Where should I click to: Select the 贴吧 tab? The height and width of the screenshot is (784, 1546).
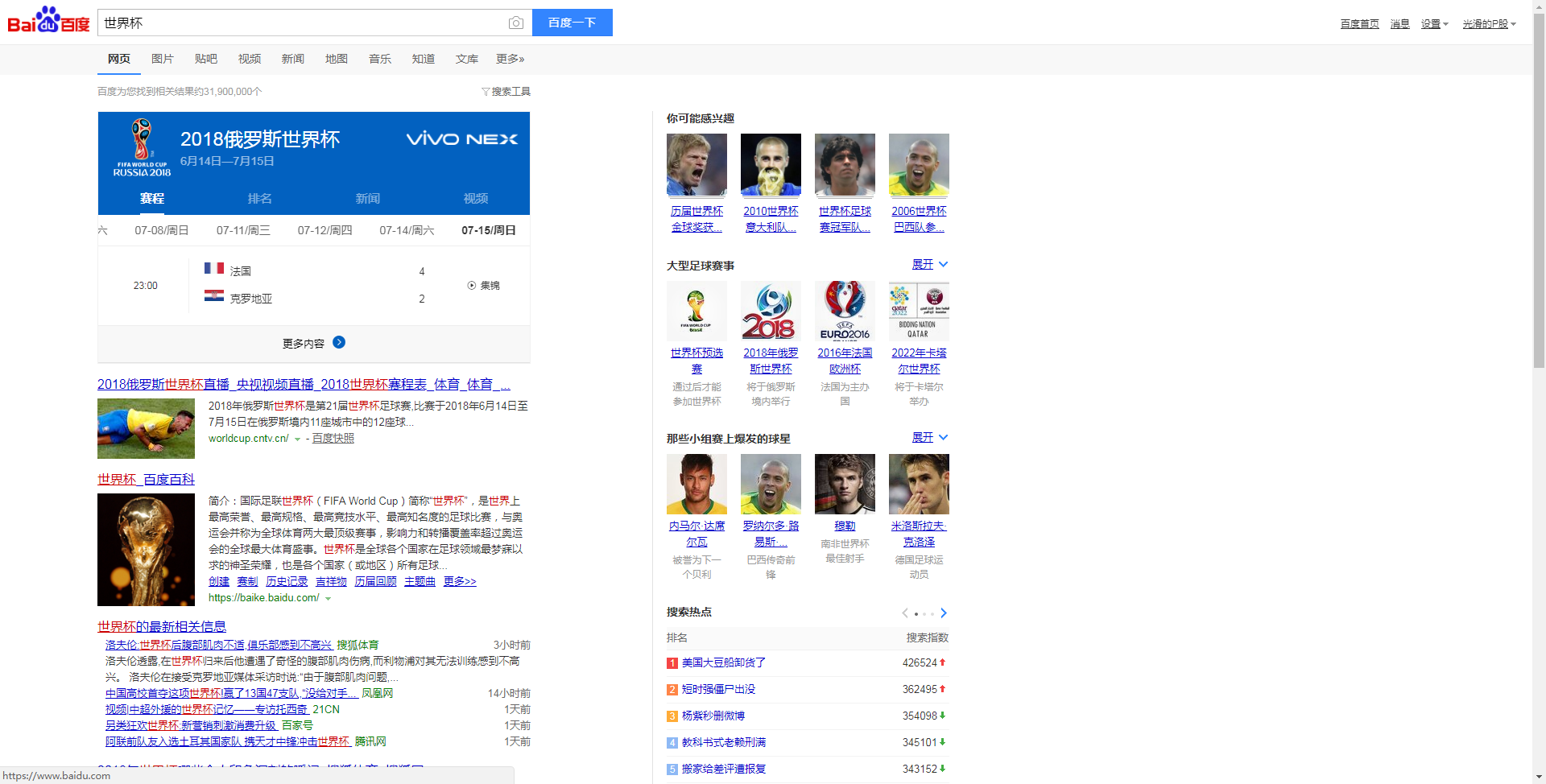(206, 59)
